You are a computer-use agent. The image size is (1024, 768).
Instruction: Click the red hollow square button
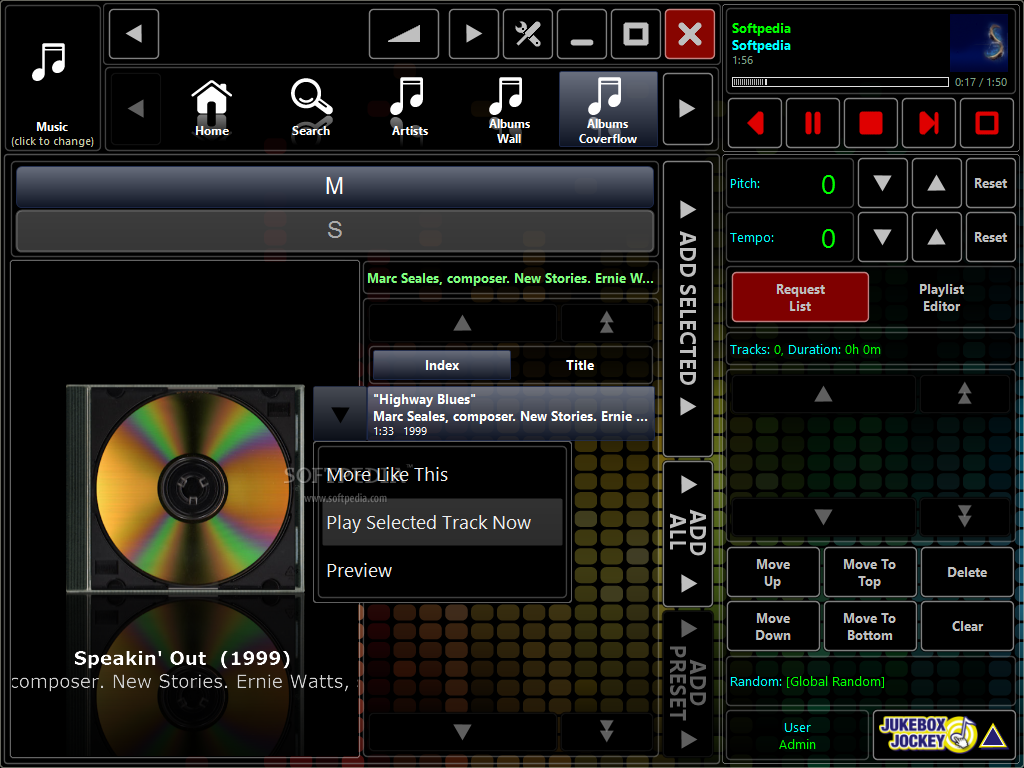pos(987,123)
